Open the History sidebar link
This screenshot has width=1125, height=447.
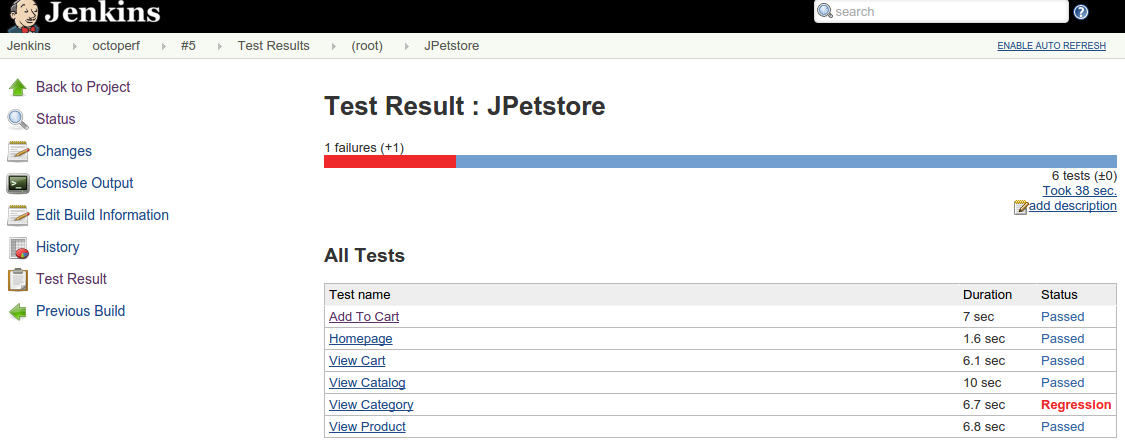57,247
